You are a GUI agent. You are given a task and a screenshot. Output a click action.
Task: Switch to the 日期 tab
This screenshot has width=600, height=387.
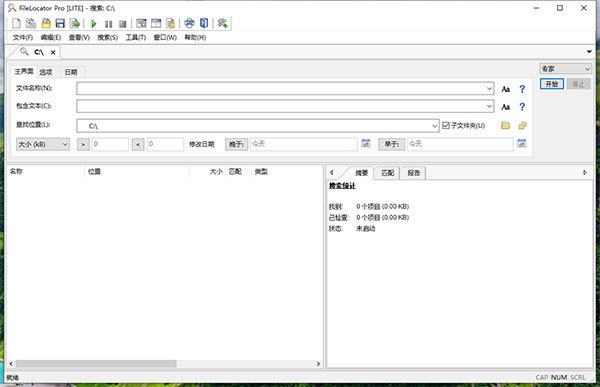tap(71, 72)
